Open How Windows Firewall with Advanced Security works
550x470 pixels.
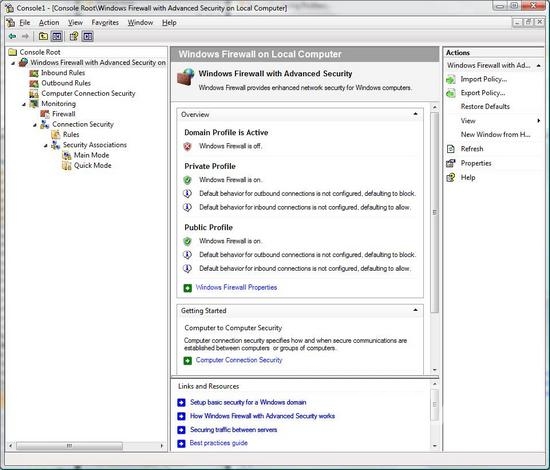tap(262, 416)
